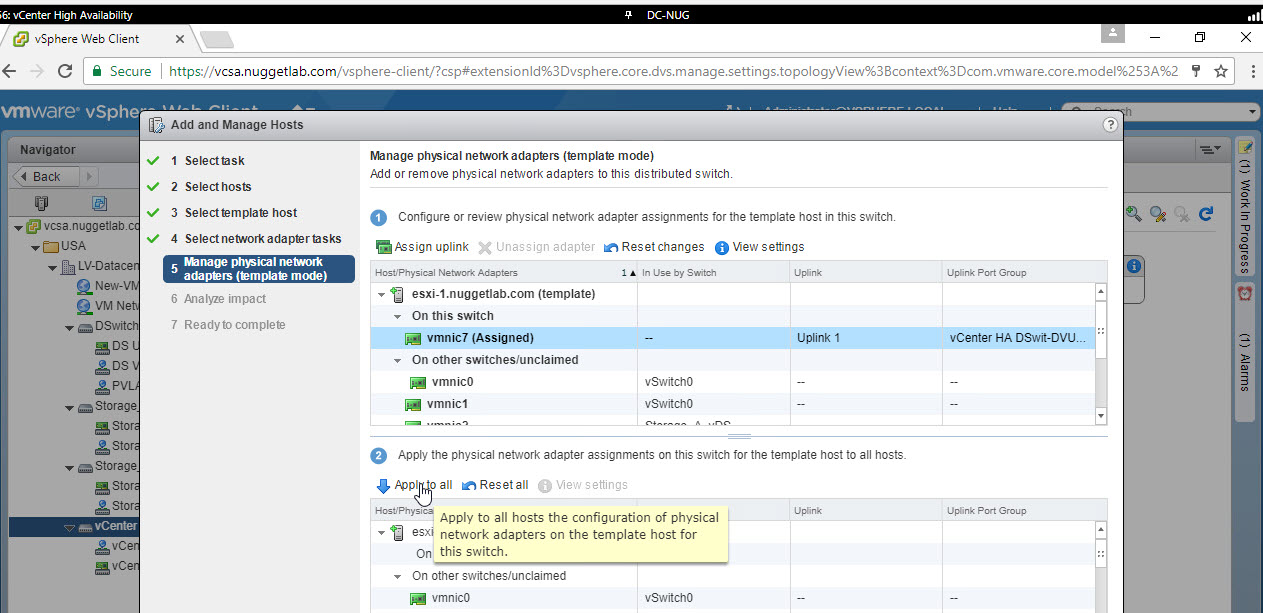This screenshot has width=1263, height=613.
Task: Click the upper adapter list scroll-down arrow
Action: [x=1101, y=415]
